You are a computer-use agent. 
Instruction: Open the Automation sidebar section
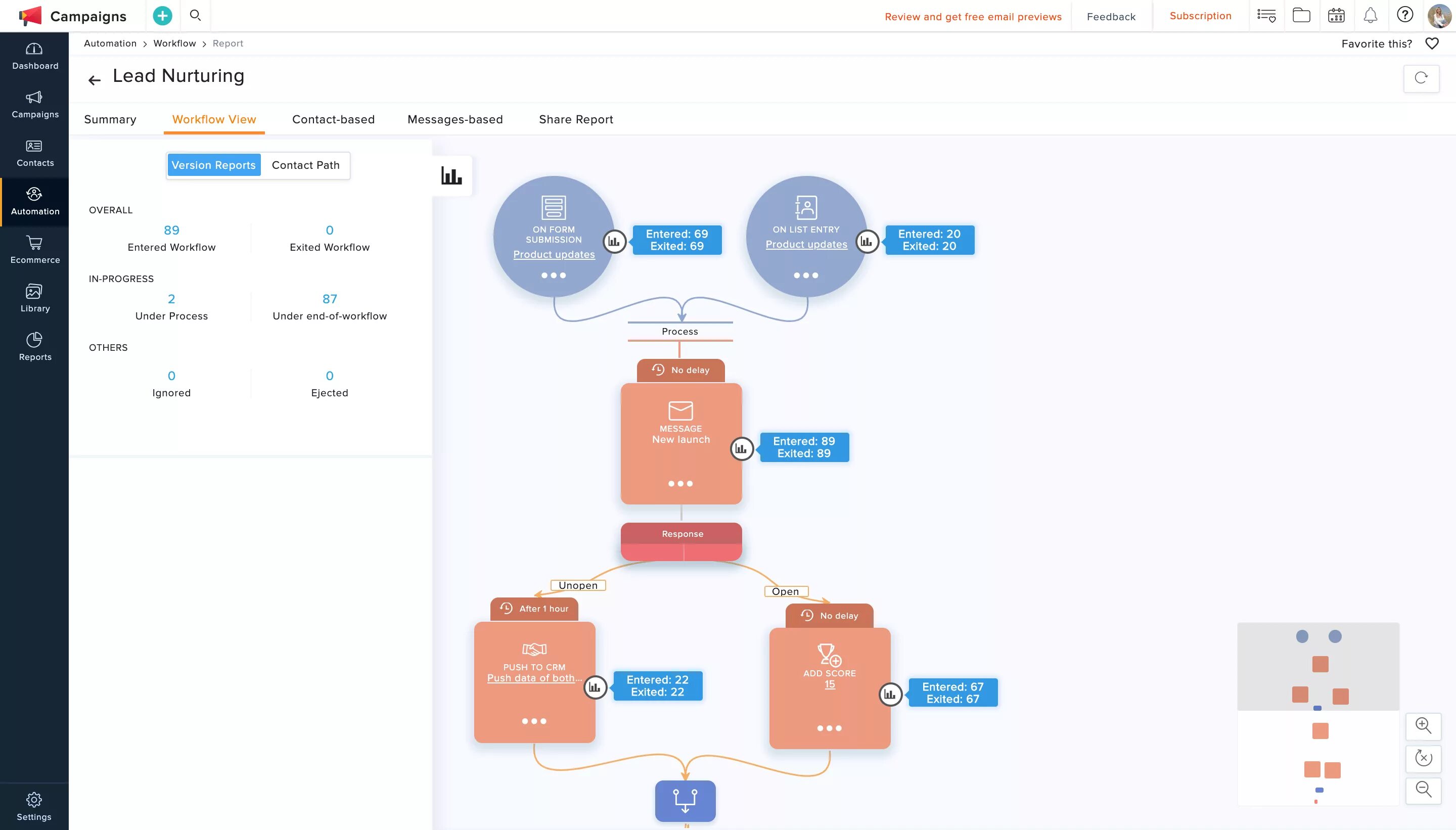(35, 201)
